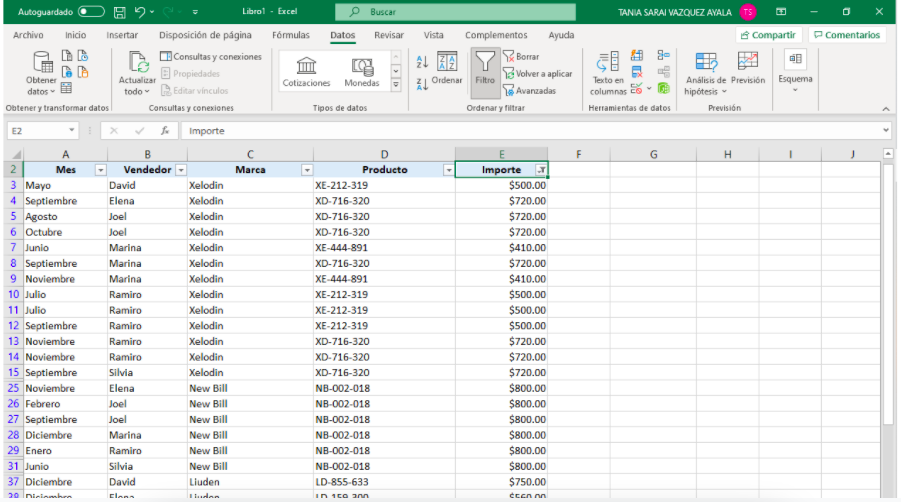Click the Existing connections icon

click(83, 72)
